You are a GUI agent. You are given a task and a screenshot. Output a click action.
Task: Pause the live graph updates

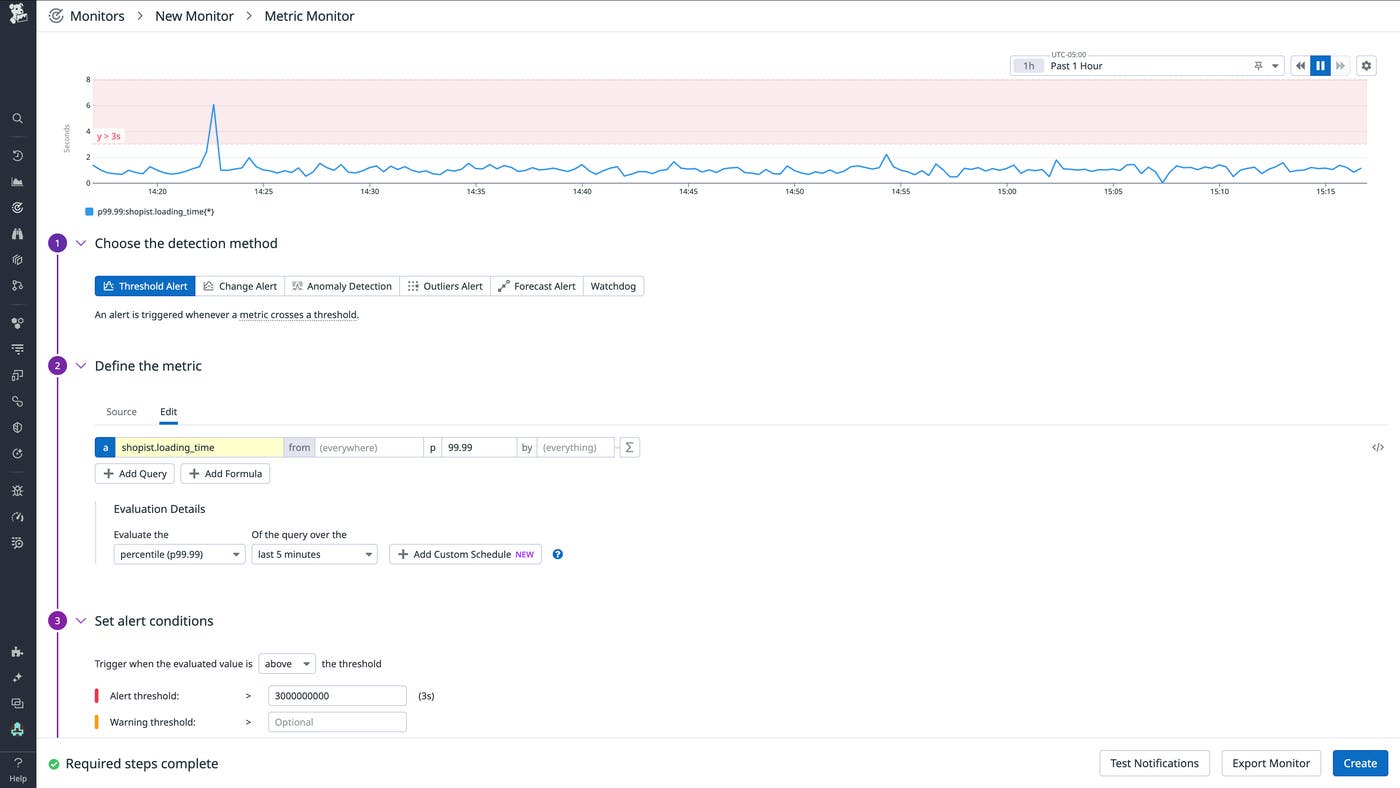pyautogui.click(x=1320, y=65)
